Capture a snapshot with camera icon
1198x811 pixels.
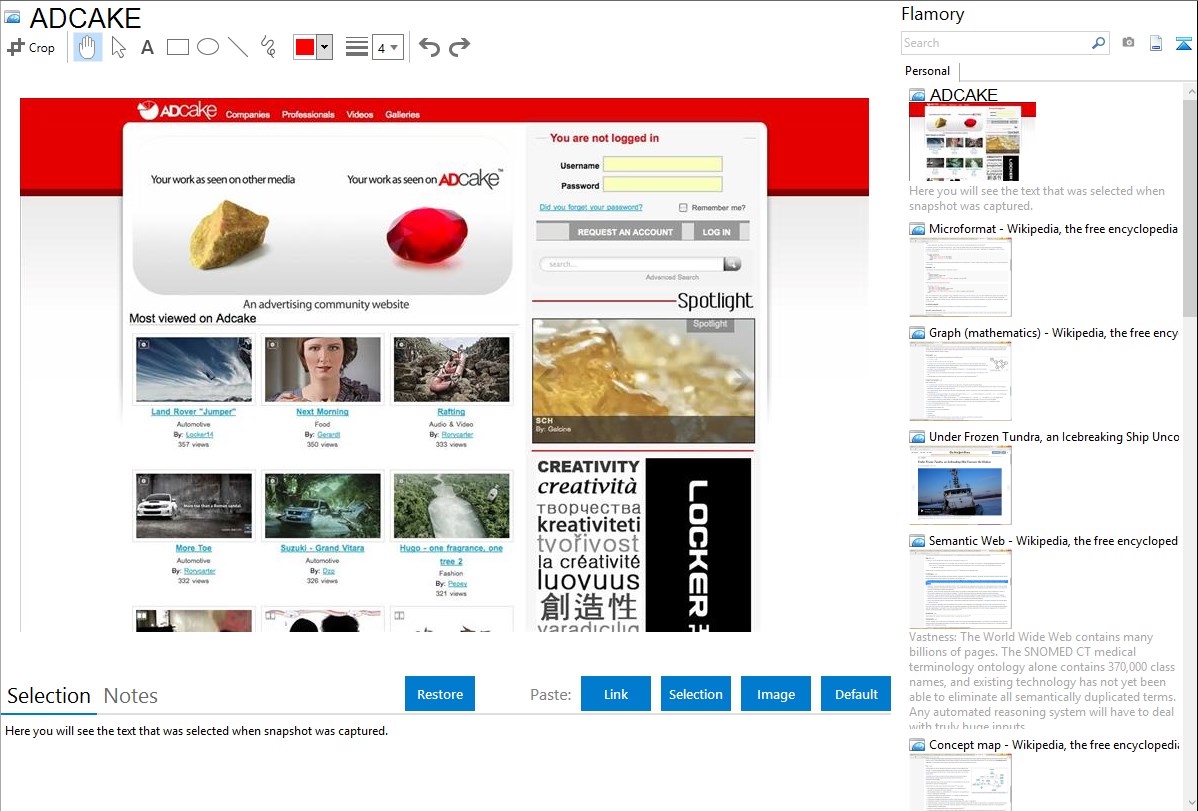1128,43
